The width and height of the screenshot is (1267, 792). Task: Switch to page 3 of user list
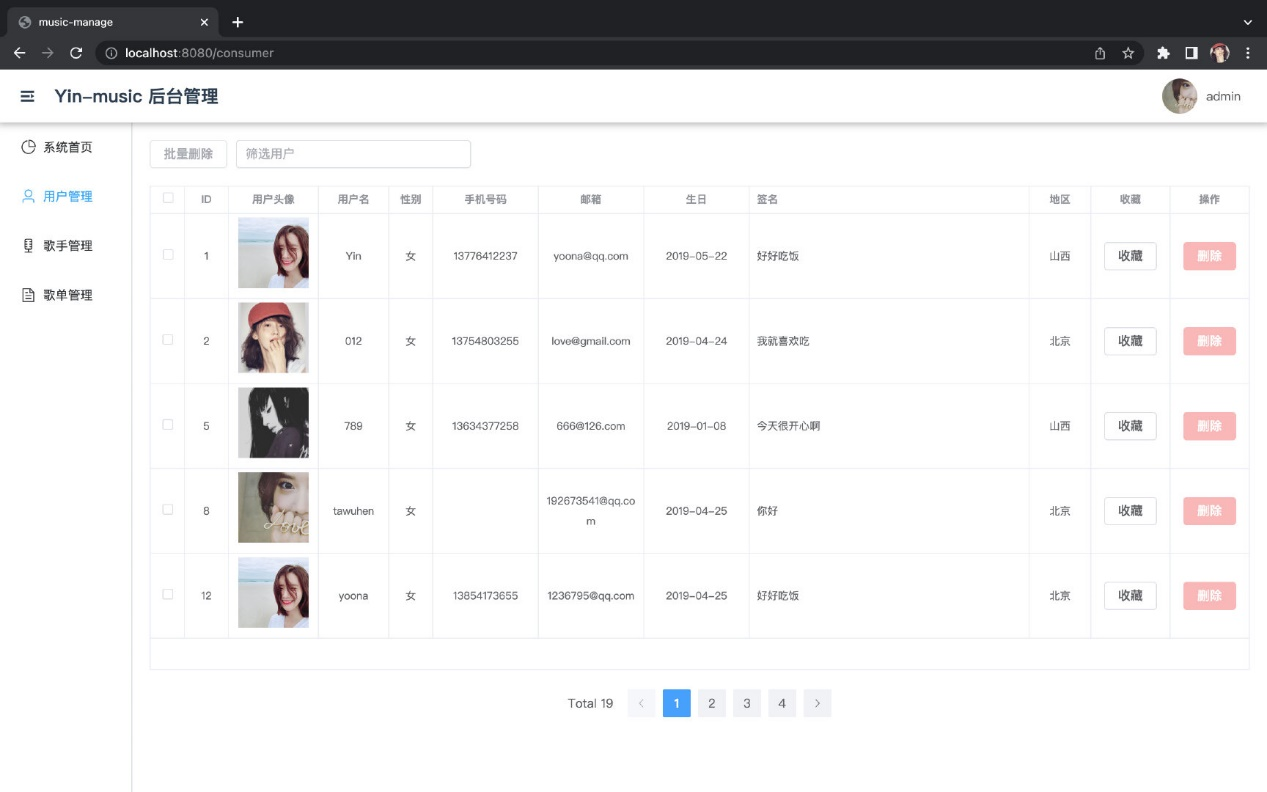[x=746, y=703]
